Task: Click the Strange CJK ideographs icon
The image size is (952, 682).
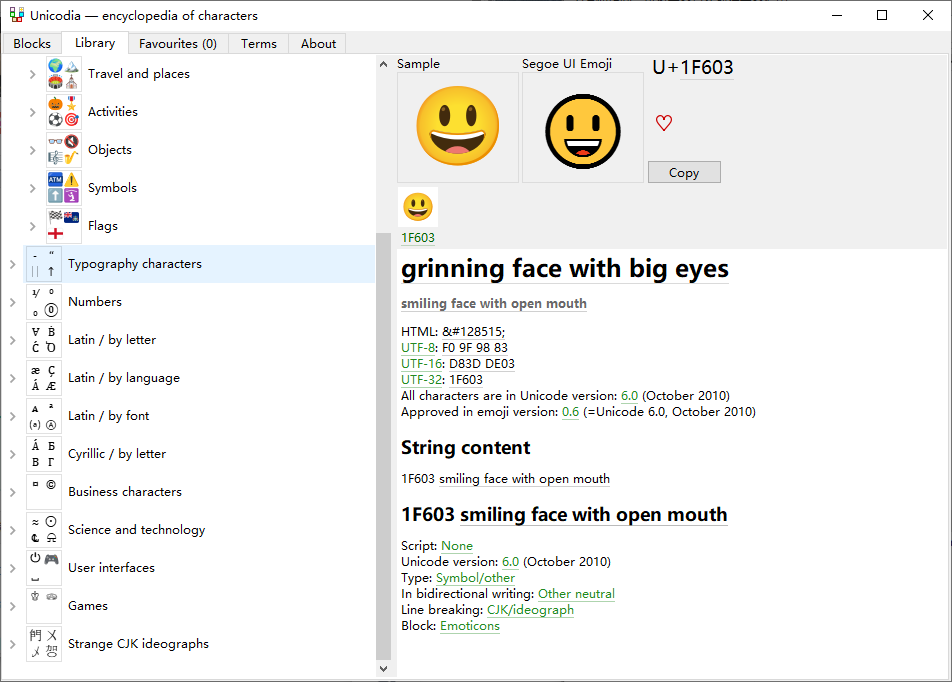Action: (44, 644)
